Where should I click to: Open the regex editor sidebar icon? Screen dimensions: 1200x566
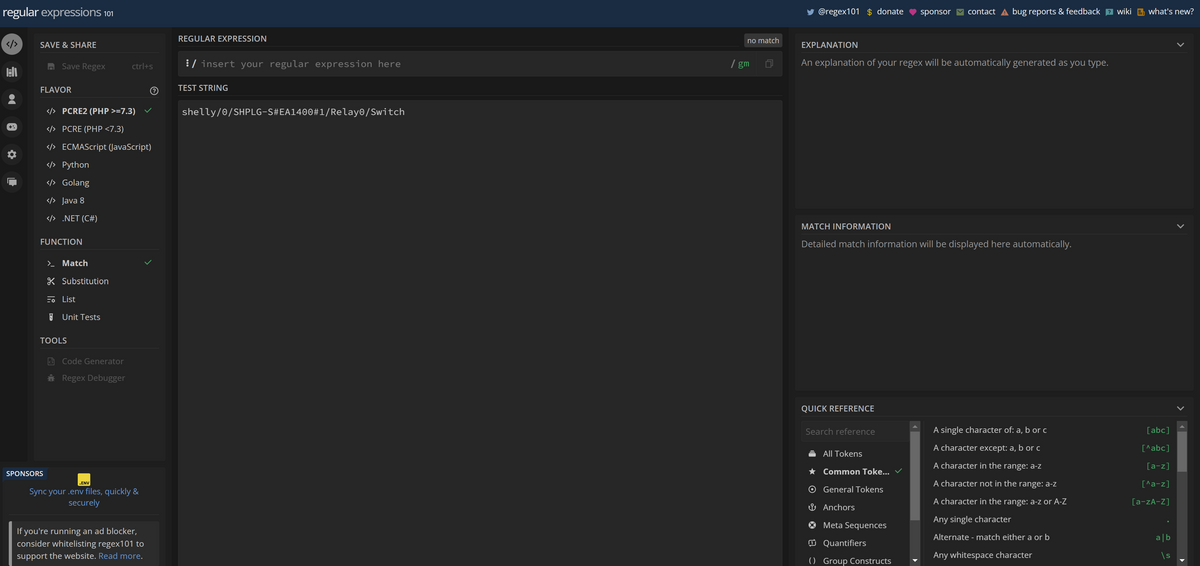coord(12,45)
